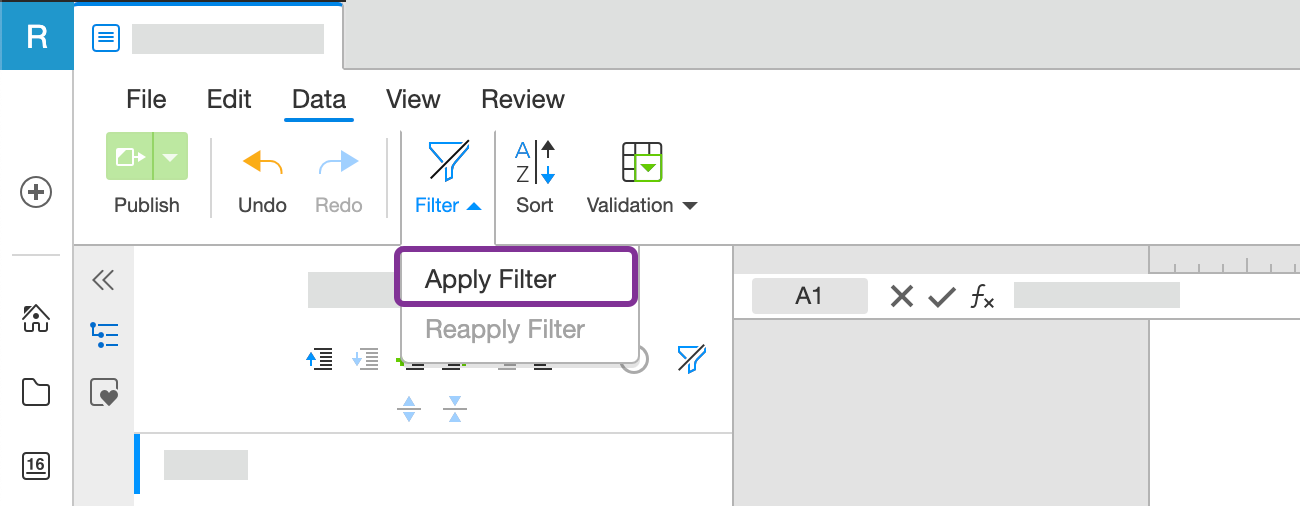Open the Publish split-button dropdown arrow
Image resolution: width=1300 pixels, height=506 pixels.
point(171,157)
